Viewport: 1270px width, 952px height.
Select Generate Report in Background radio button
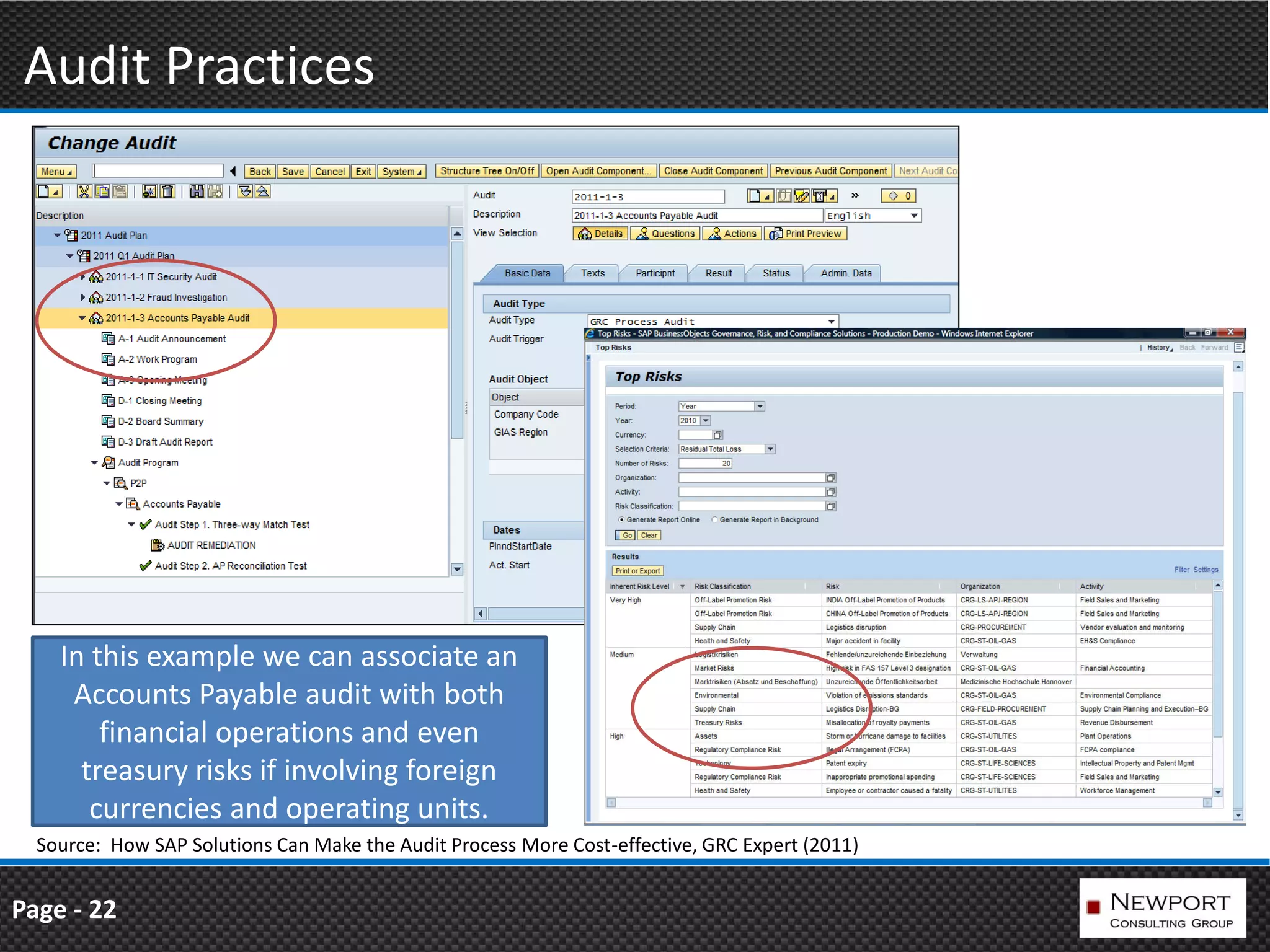pos(714,520)
